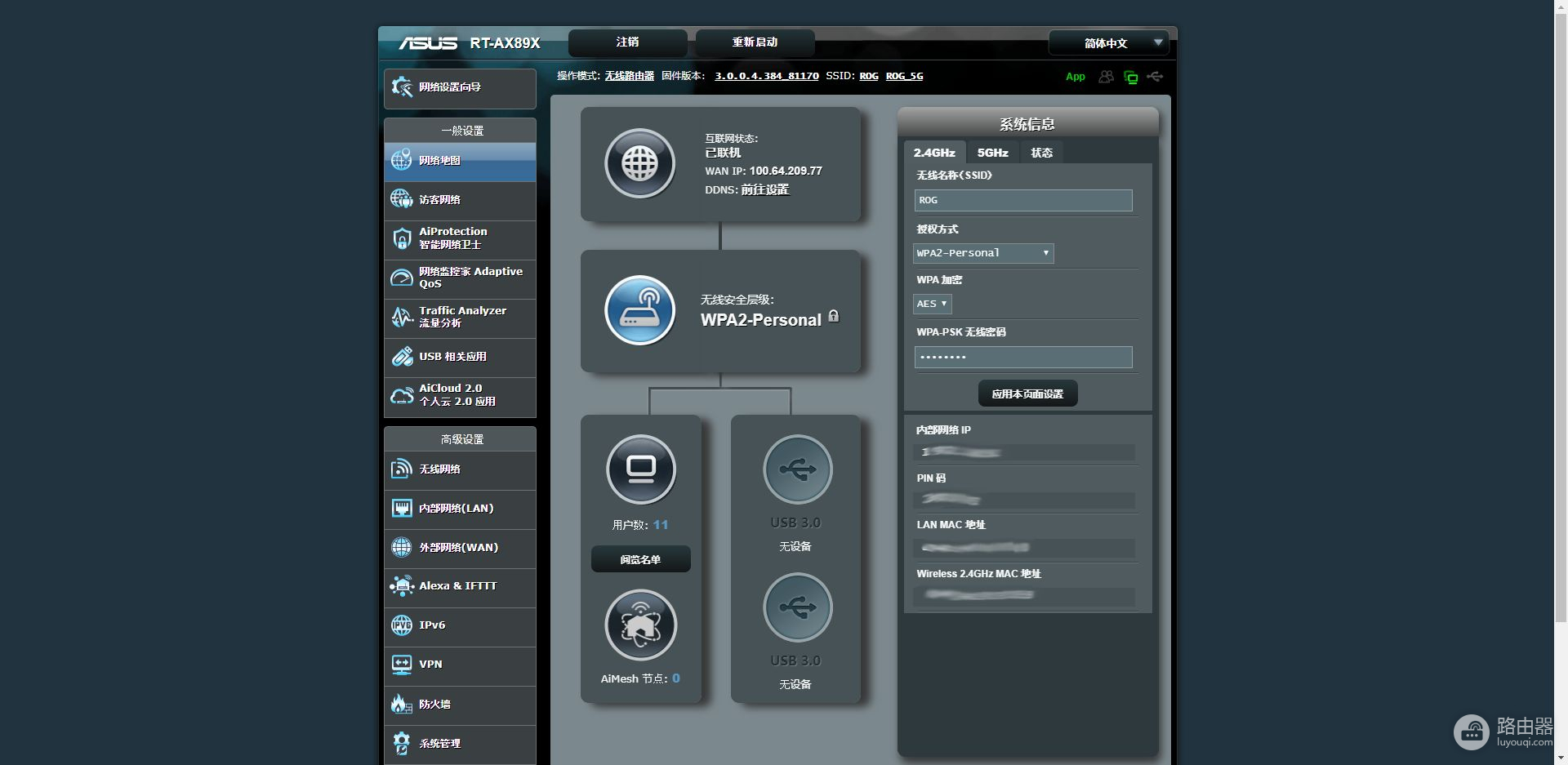Open LAN settings icon
The width and height of the screenshot is (1568, 765).
(401, 508)
